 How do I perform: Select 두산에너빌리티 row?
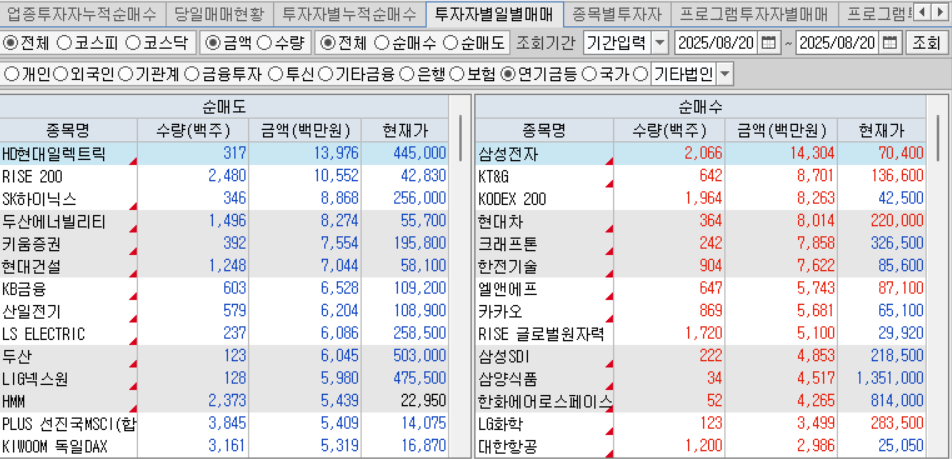click(x=224, y=222)
